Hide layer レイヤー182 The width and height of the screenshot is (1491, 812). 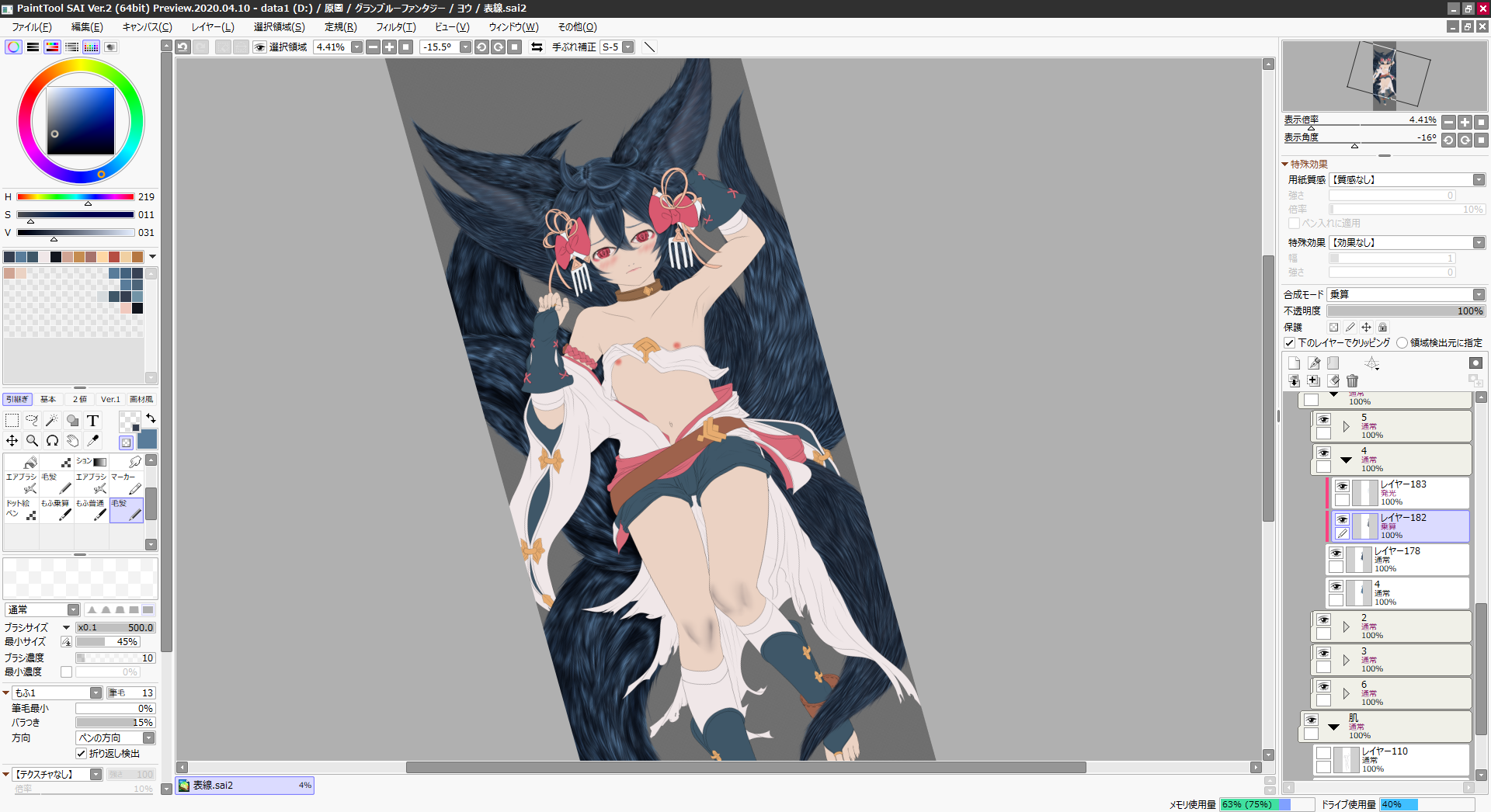pyautogui.click(x=1342, y=520)
